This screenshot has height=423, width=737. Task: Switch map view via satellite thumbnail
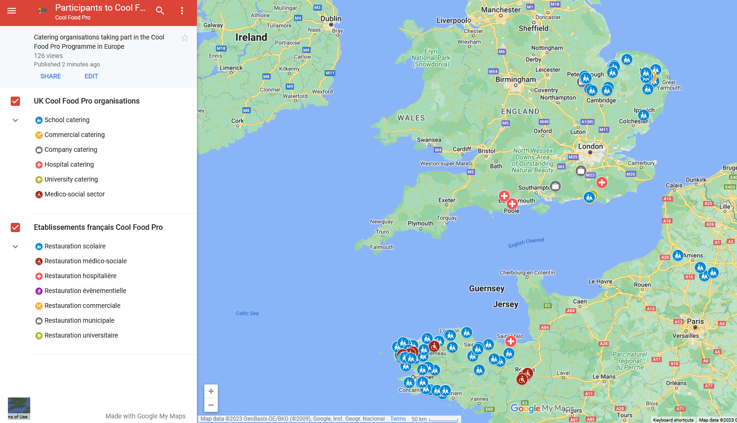(19, 408)
